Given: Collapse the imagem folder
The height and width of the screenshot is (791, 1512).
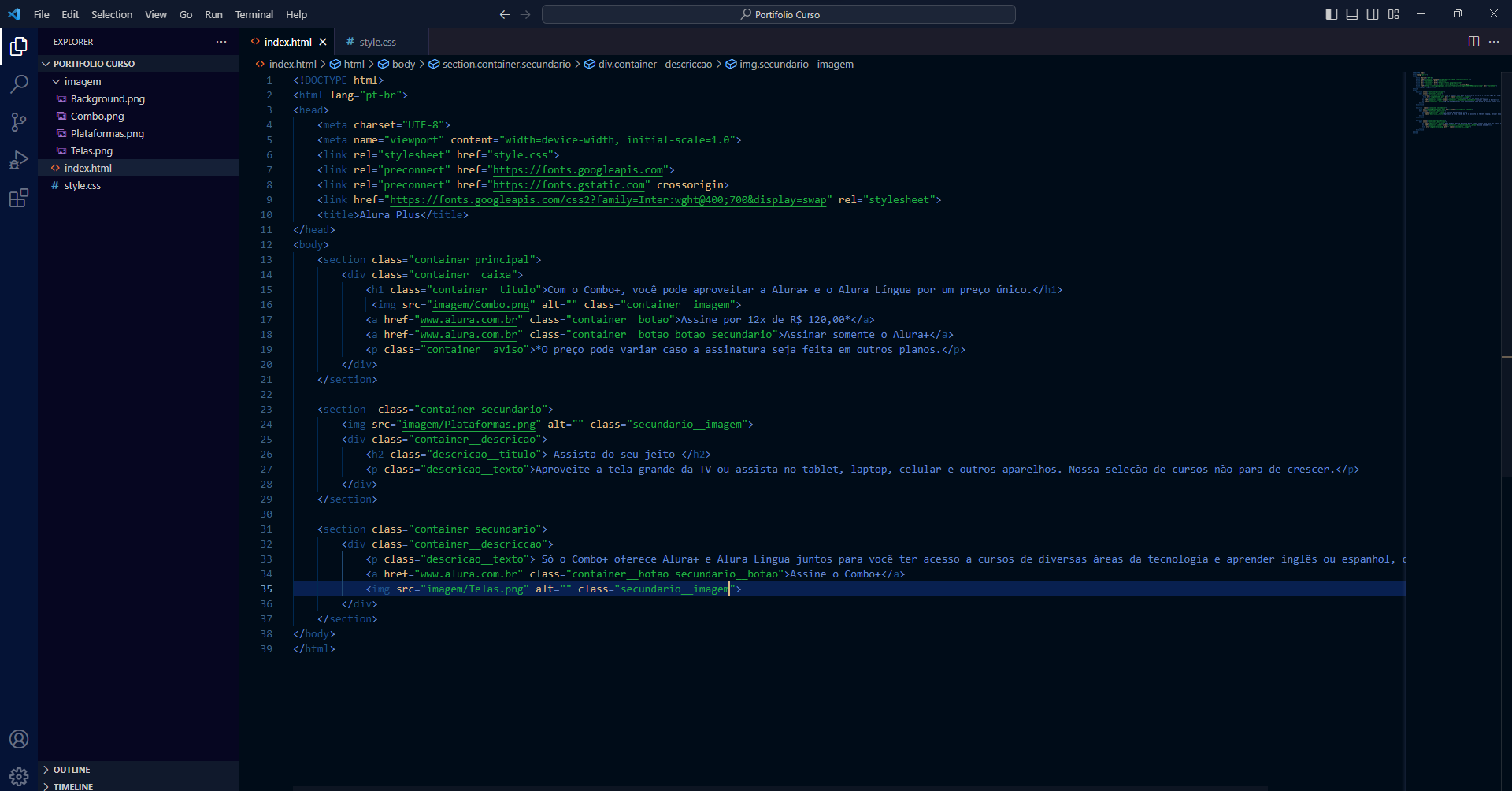Looking at the screenshot, I should tap(139, 81).
